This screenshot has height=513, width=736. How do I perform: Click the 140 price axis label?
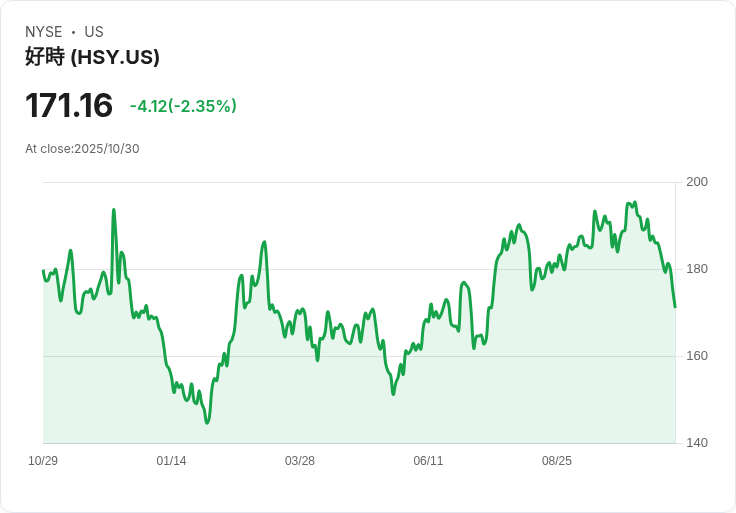point(697,443)
